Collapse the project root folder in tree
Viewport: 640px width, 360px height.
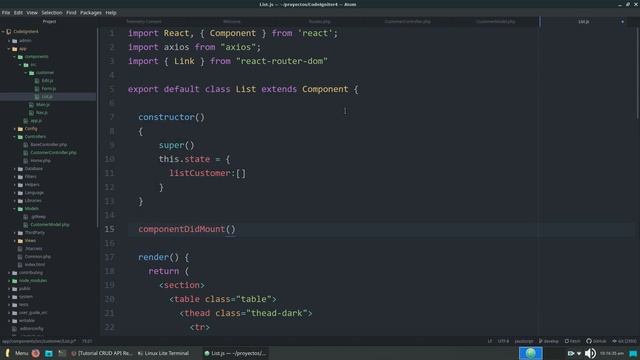(4, 31)
